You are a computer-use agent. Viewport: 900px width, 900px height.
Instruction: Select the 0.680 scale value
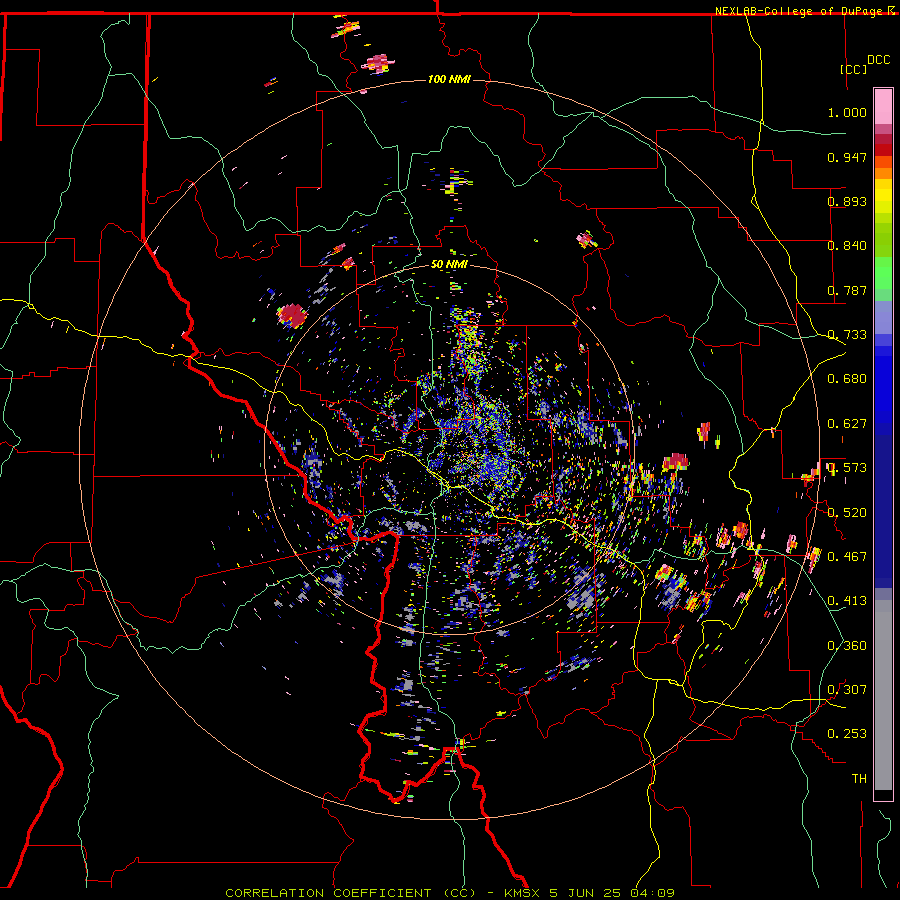(x=847, y=379)
